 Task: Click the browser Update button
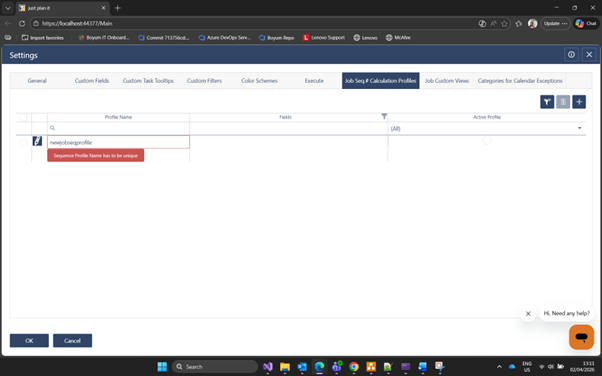click(555, 23)
